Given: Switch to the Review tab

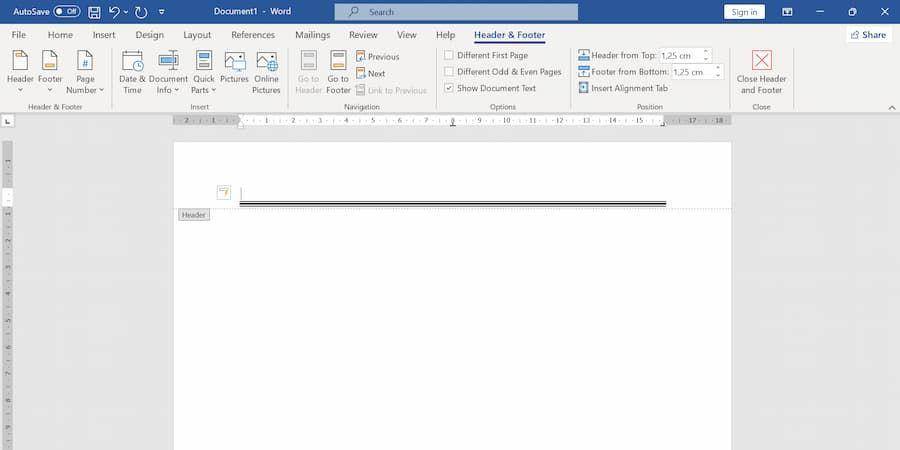Looking at the screenshot, I should pos(363,35).
